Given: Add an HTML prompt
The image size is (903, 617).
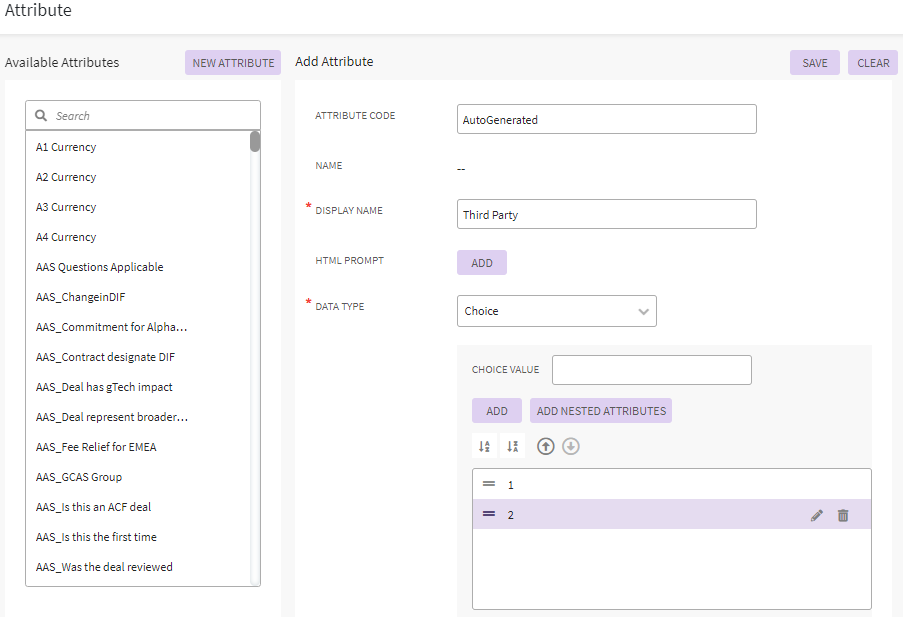Looking at the screenshot, I should point(482,263).
